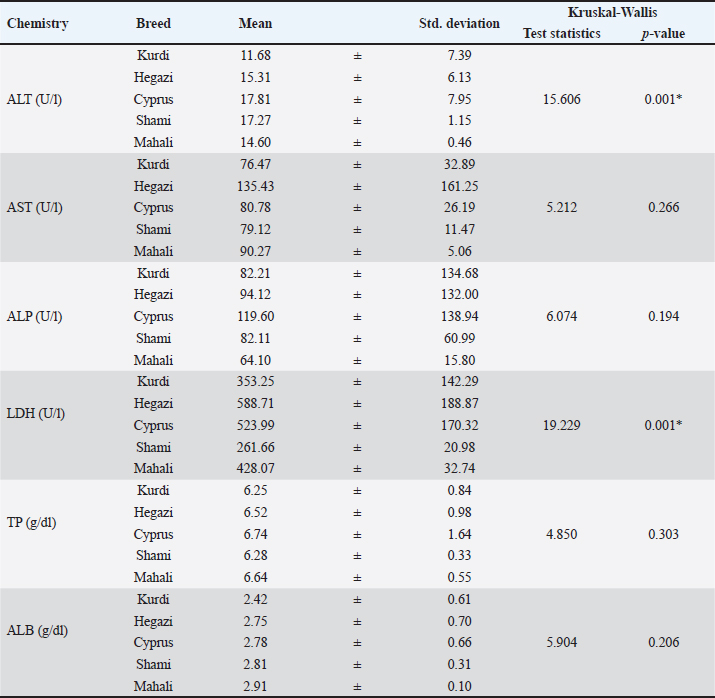The height and width of the screenshot is (698, 715).
Task: Select the test statistic value 19.229
Action: (561, 425)
